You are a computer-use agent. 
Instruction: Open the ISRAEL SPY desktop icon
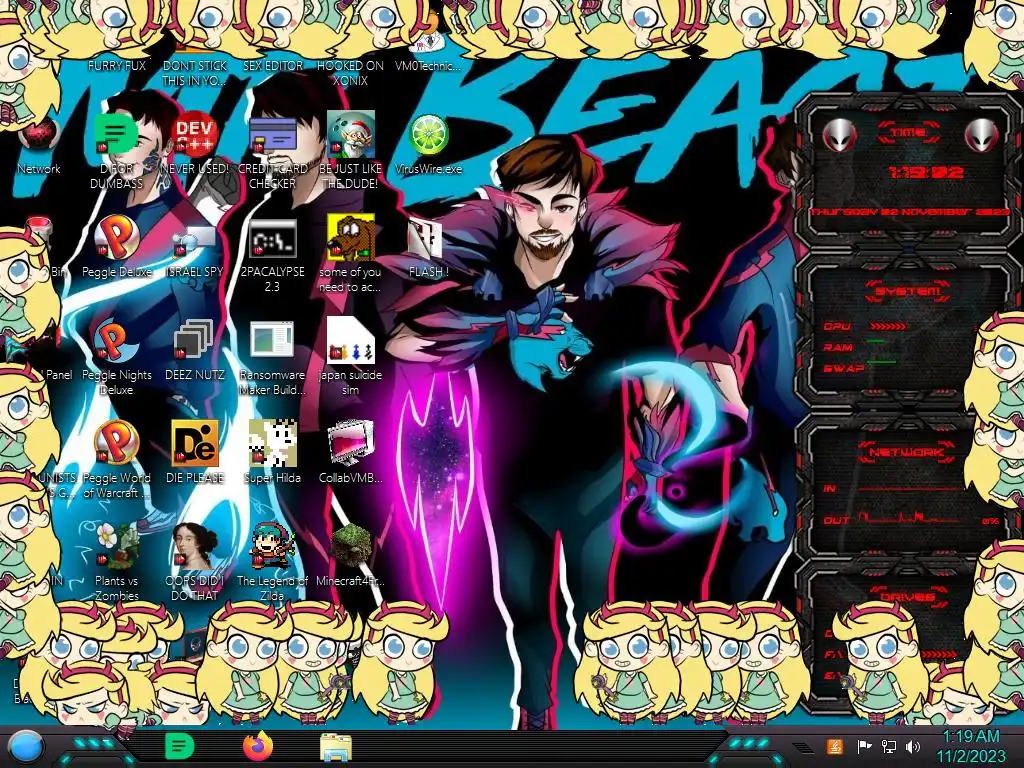click(195, 240)
